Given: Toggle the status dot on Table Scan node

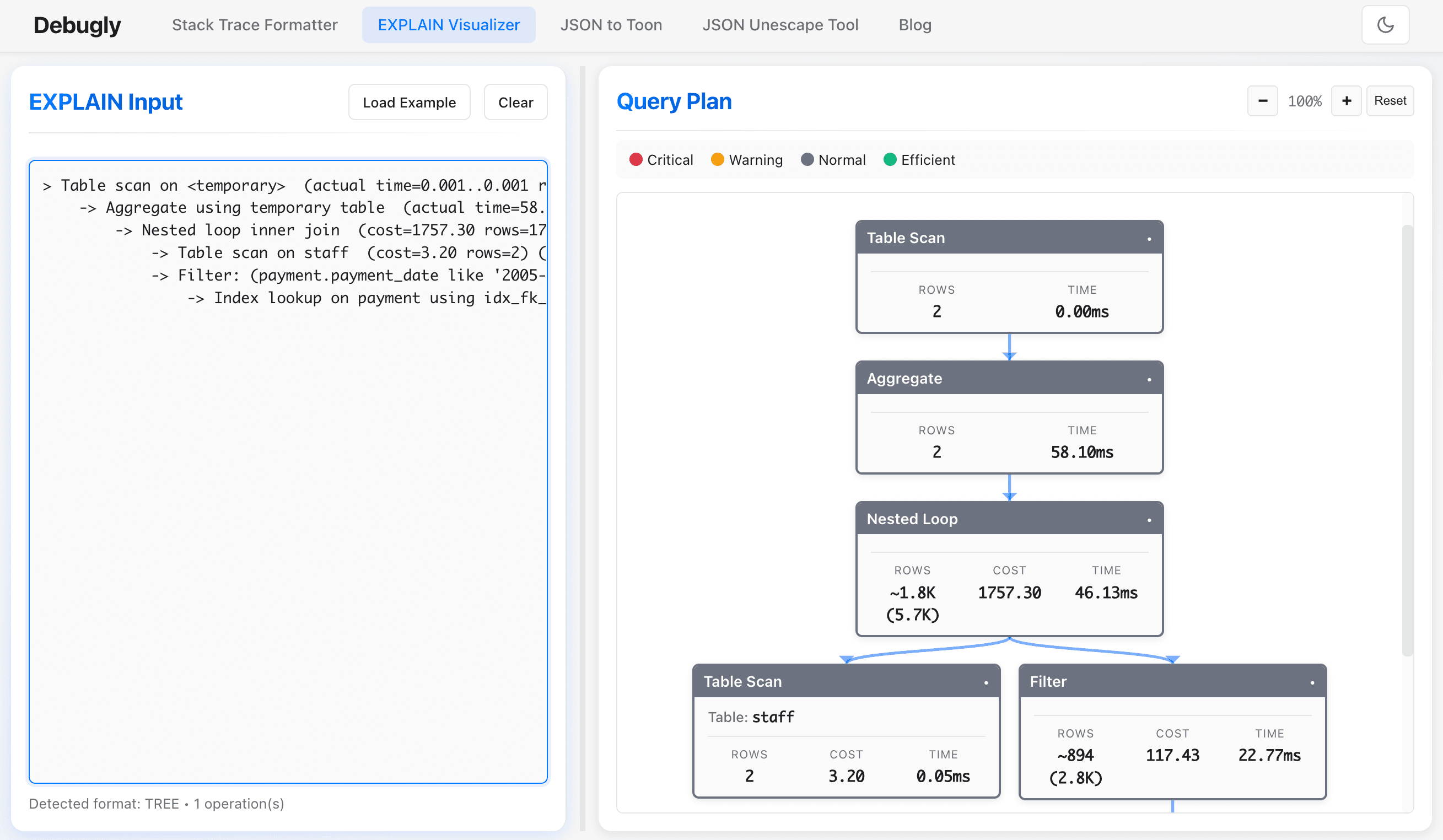Looking at the screenshot, I should pos(1149,238).
